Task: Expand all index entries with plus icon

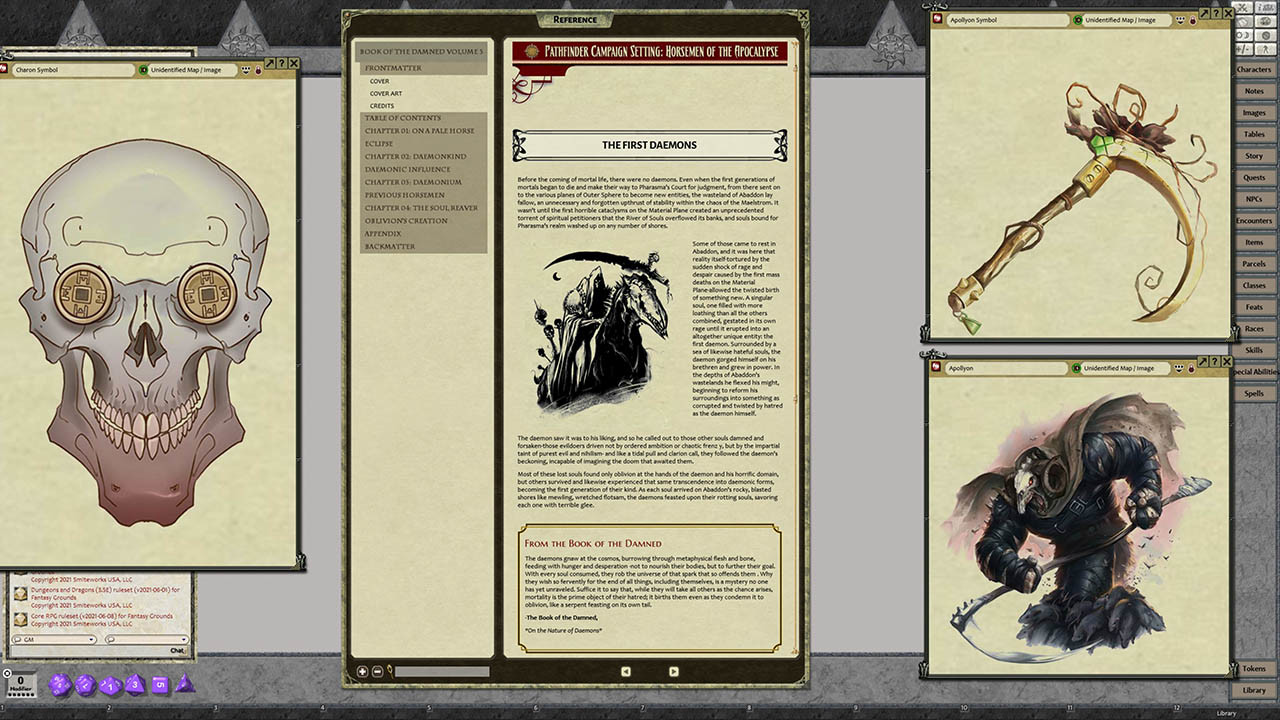Action: 363,672
